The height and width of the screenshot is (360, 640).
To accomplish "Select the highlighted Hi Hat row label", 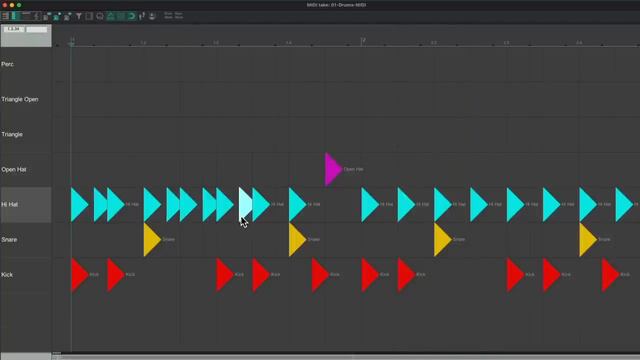I will (26, 205).
